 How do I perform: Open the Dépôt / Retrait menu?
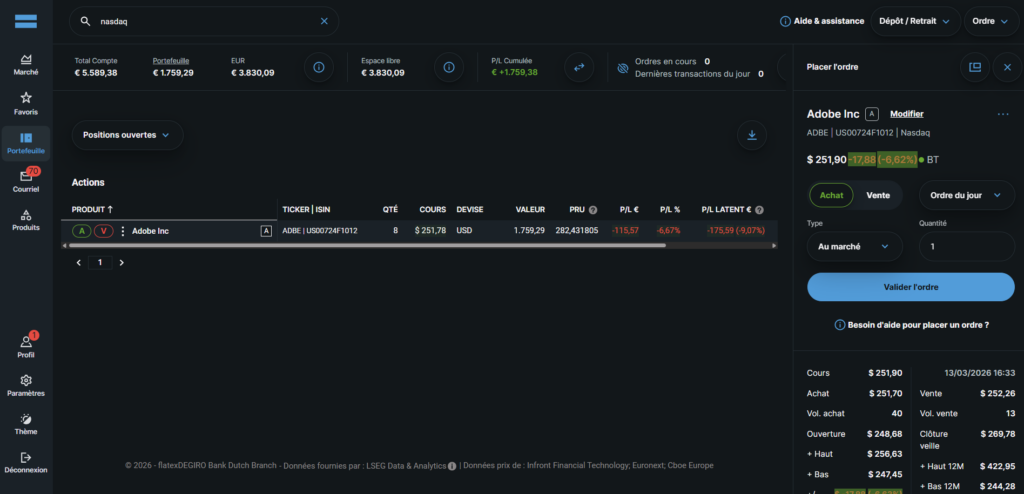914,21
